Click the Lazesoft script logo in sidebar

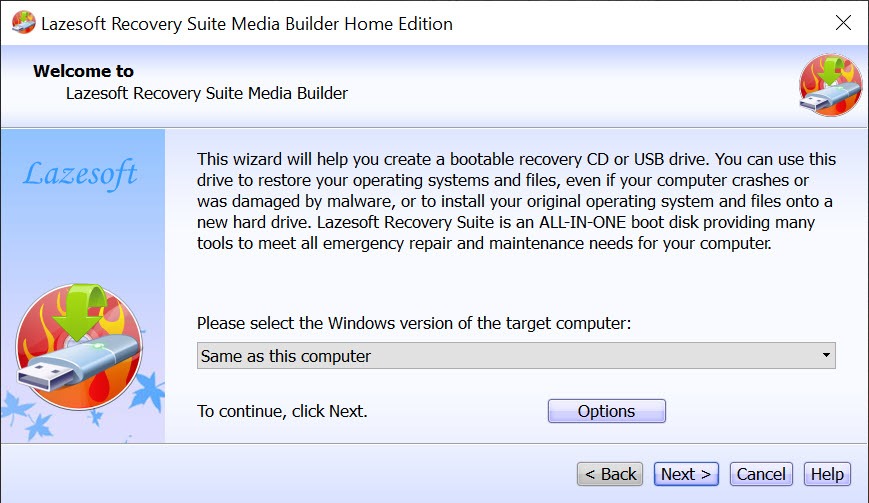(x=80, y=173)
